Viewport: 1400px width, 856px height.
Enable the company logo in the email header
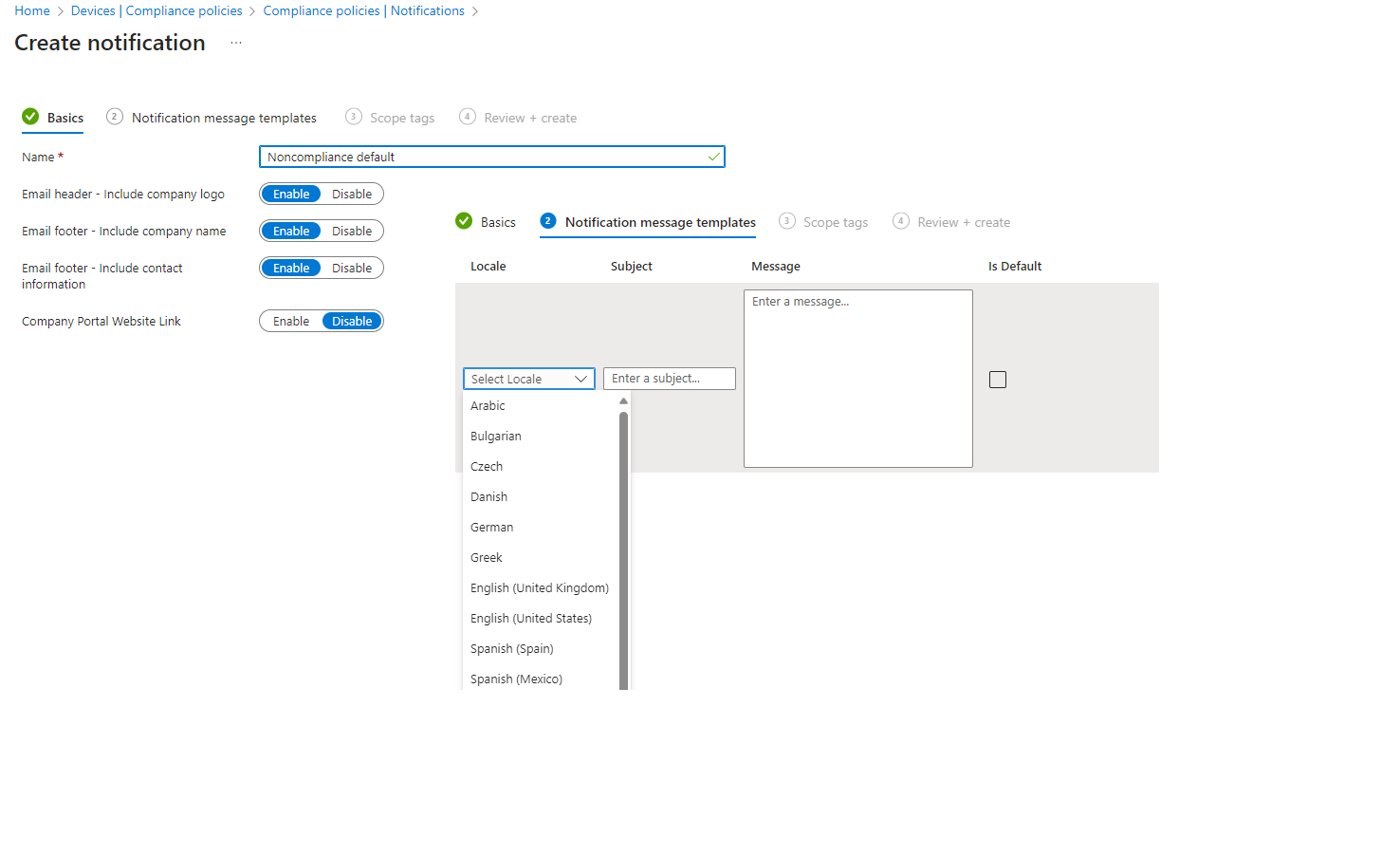point(291,194)
